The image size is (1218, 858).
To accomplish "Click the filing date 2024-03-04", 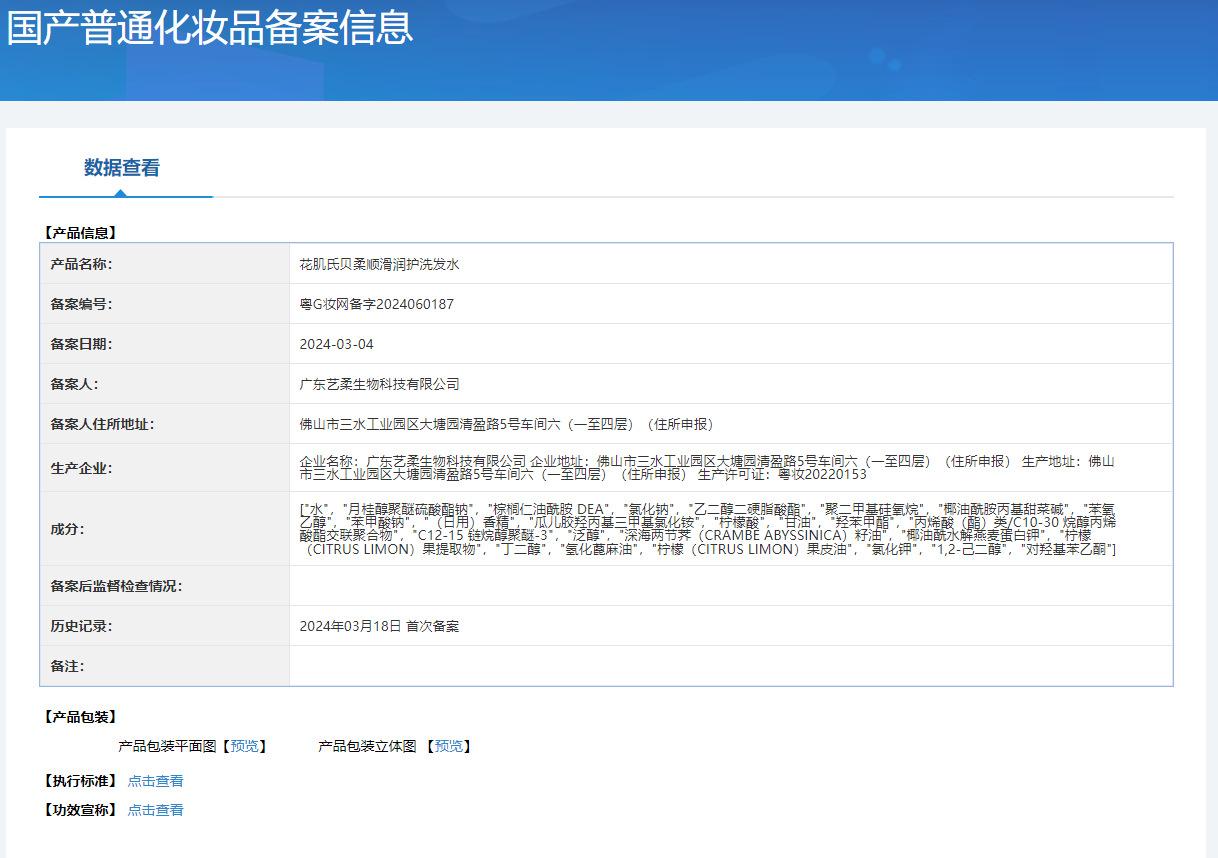I will tap(336, 344).
